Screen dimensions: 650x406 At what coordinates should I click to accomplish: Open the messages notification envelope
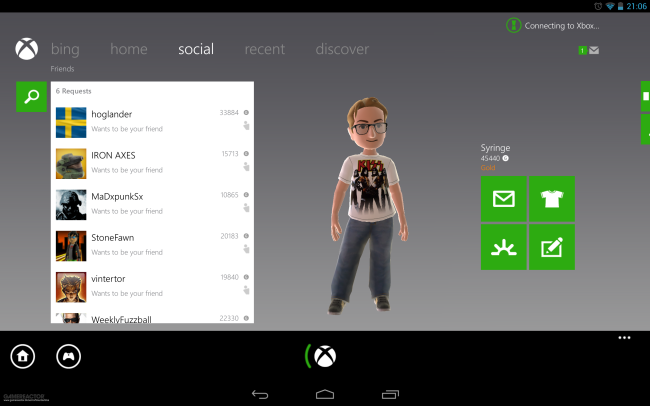pyautogui.click(x=589, y=51)
